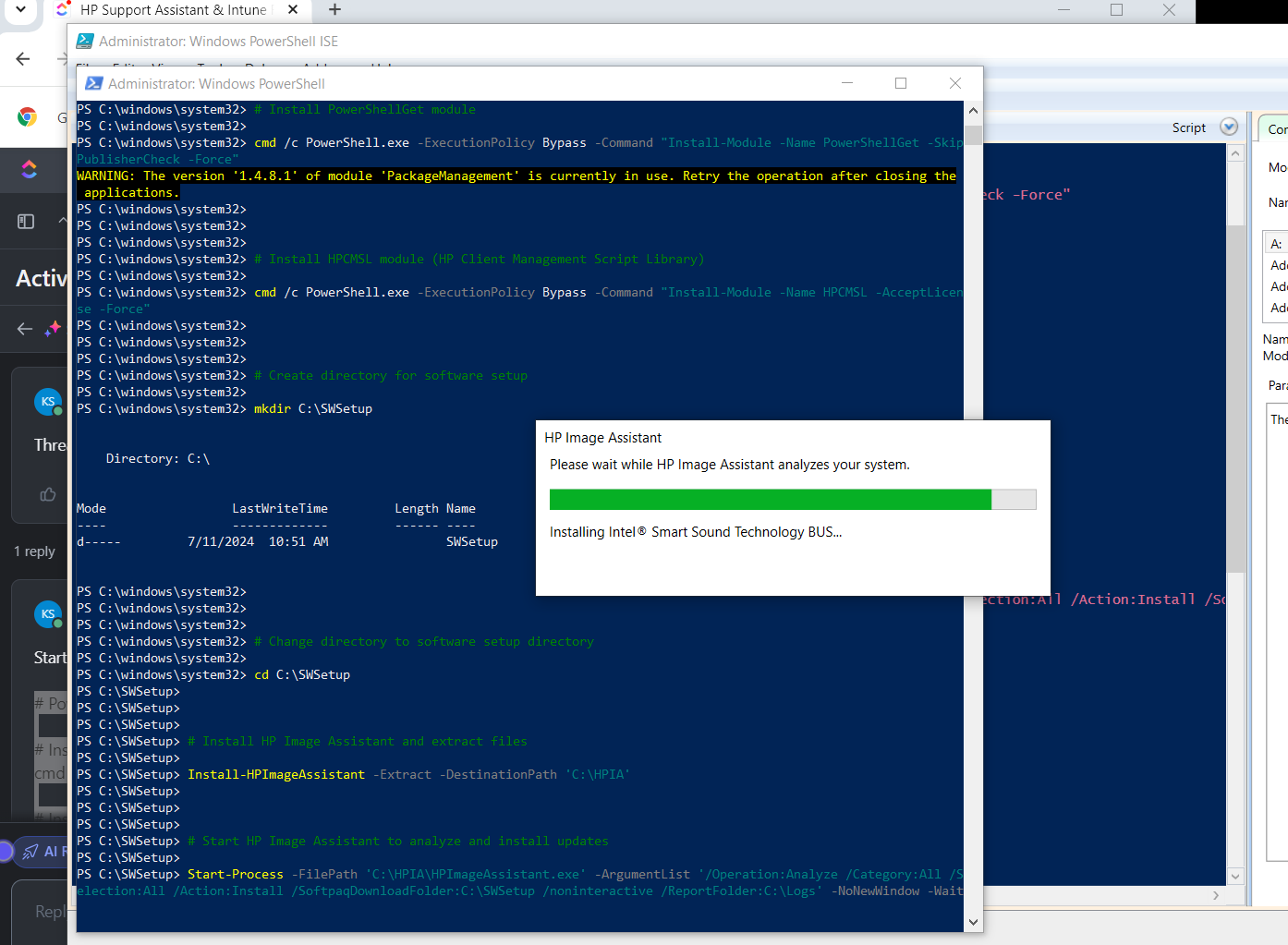Click '# Create directory for software setup' comment

(x=391, y=375)
